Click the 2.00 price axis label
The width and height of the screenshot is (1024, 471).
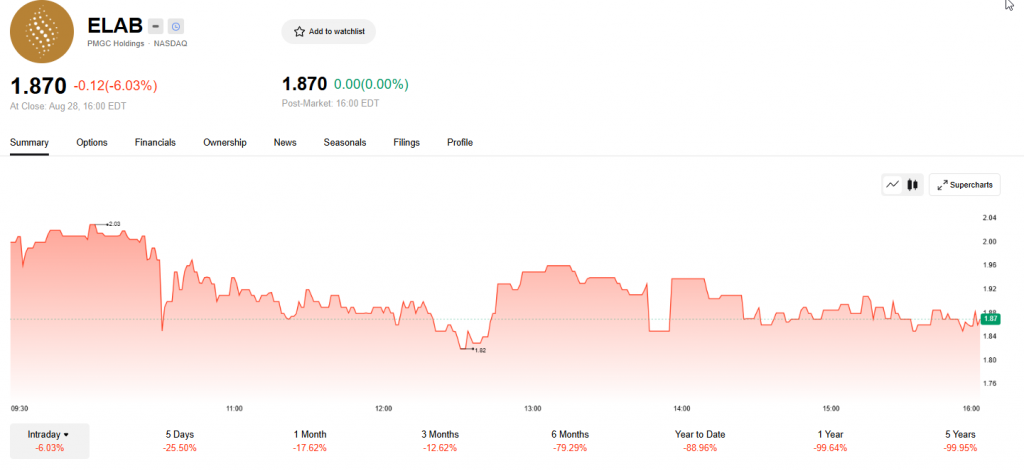coord(990,241)
